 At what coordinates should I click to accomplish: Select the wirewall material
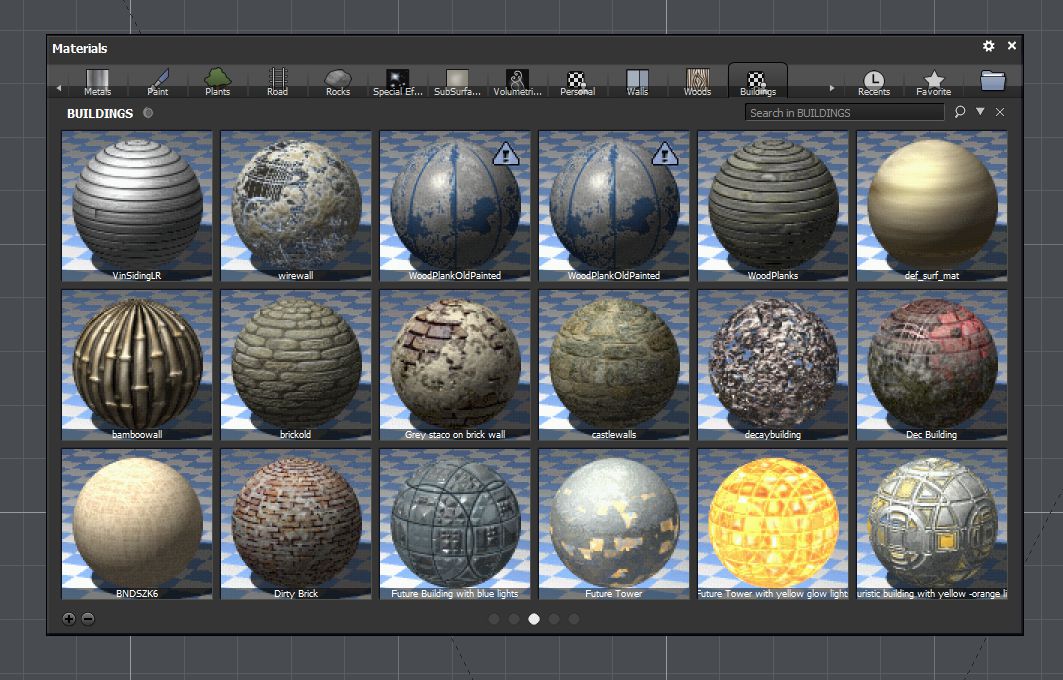[x=296, y=206]
